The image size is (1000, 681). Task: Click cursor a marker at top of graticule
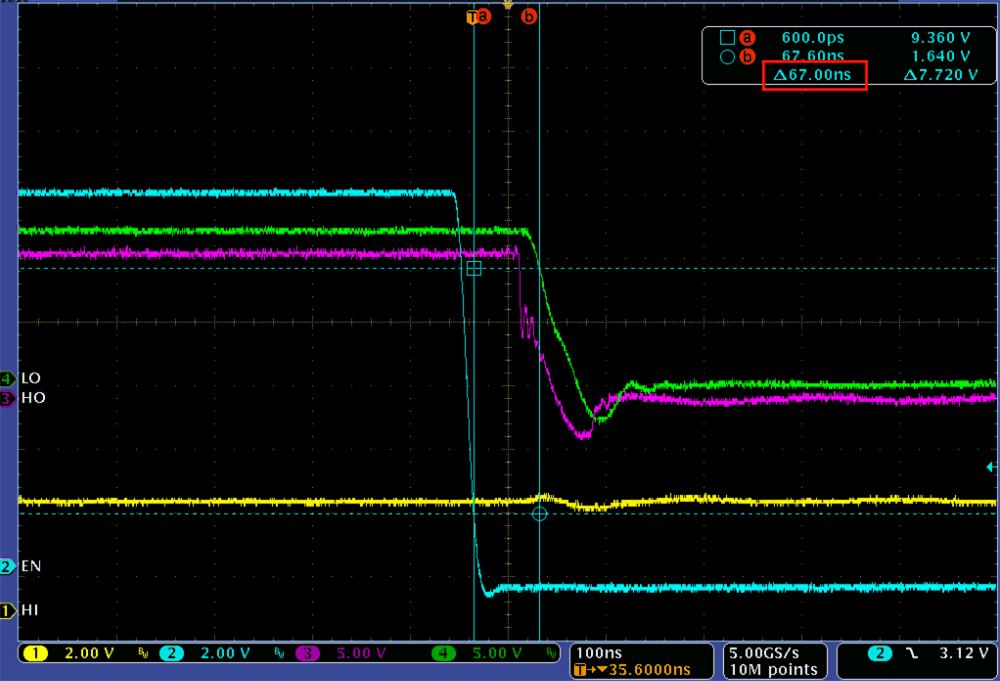click(484, 17)
